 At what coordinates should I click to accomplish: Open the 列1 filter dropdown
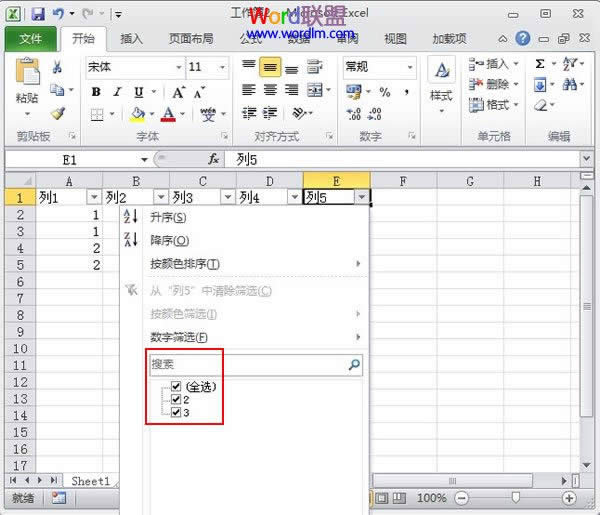94,197
